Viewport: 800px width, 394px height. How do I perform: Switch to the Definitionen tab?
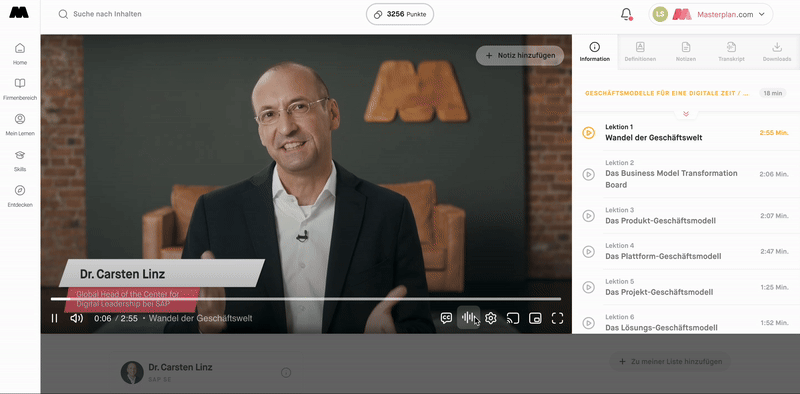(x=640, y=52)
